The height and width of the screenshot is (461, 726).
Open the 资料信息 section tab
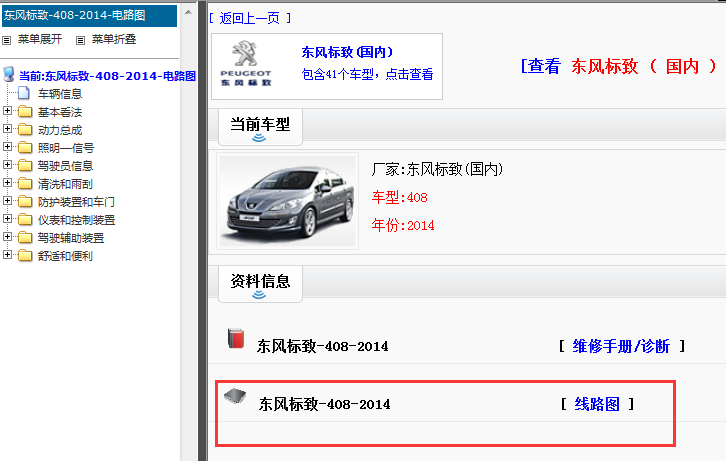coord(260,284)
